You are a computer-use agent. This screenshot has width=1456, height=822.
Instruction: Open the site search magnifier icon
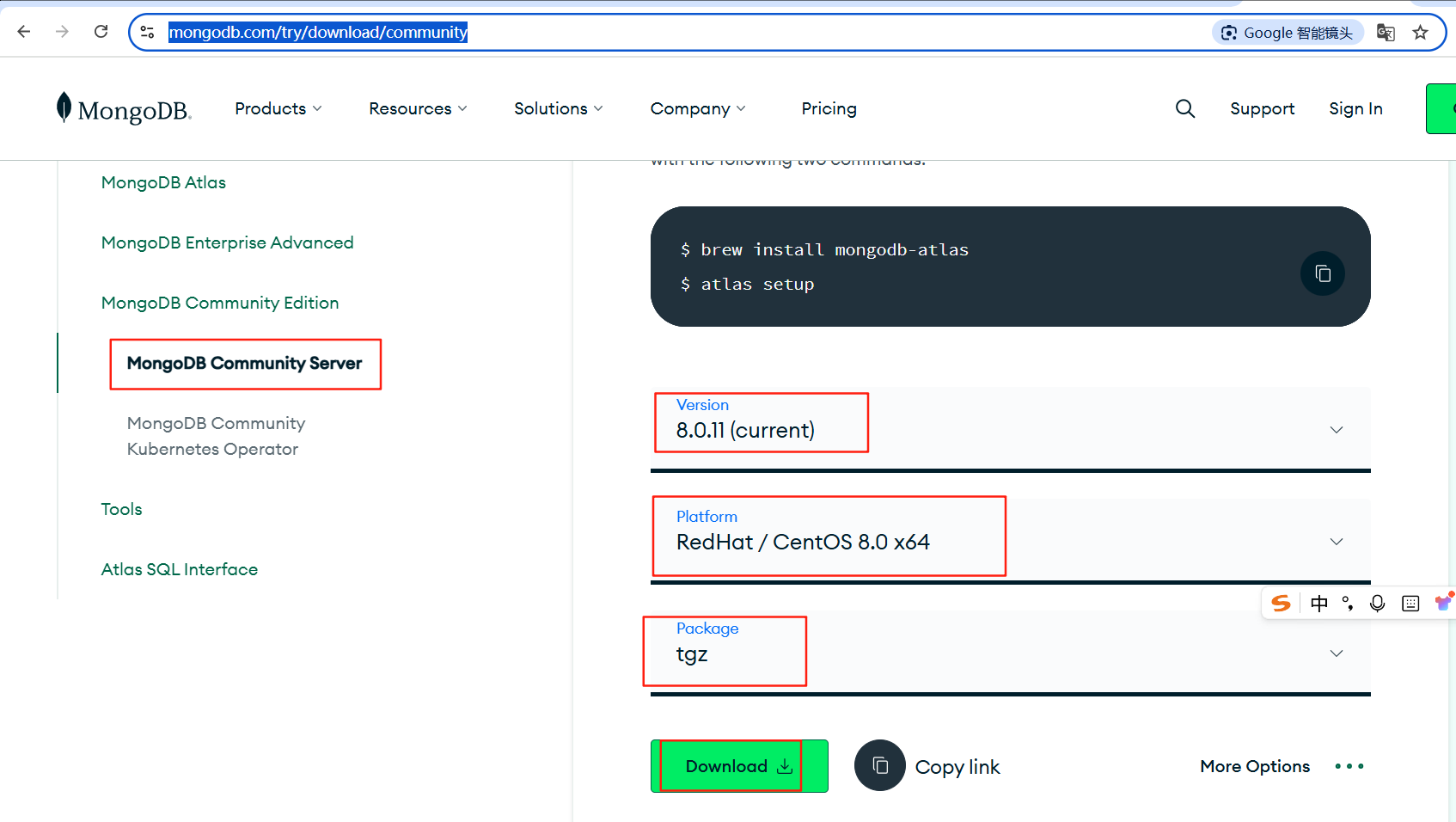click(x=1185, y=108)
